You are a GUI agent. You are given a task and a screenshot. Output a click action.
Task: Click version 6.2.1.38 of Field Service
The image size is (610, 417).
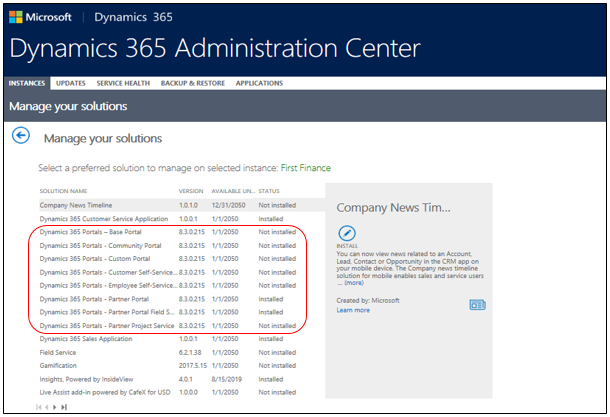190,352
